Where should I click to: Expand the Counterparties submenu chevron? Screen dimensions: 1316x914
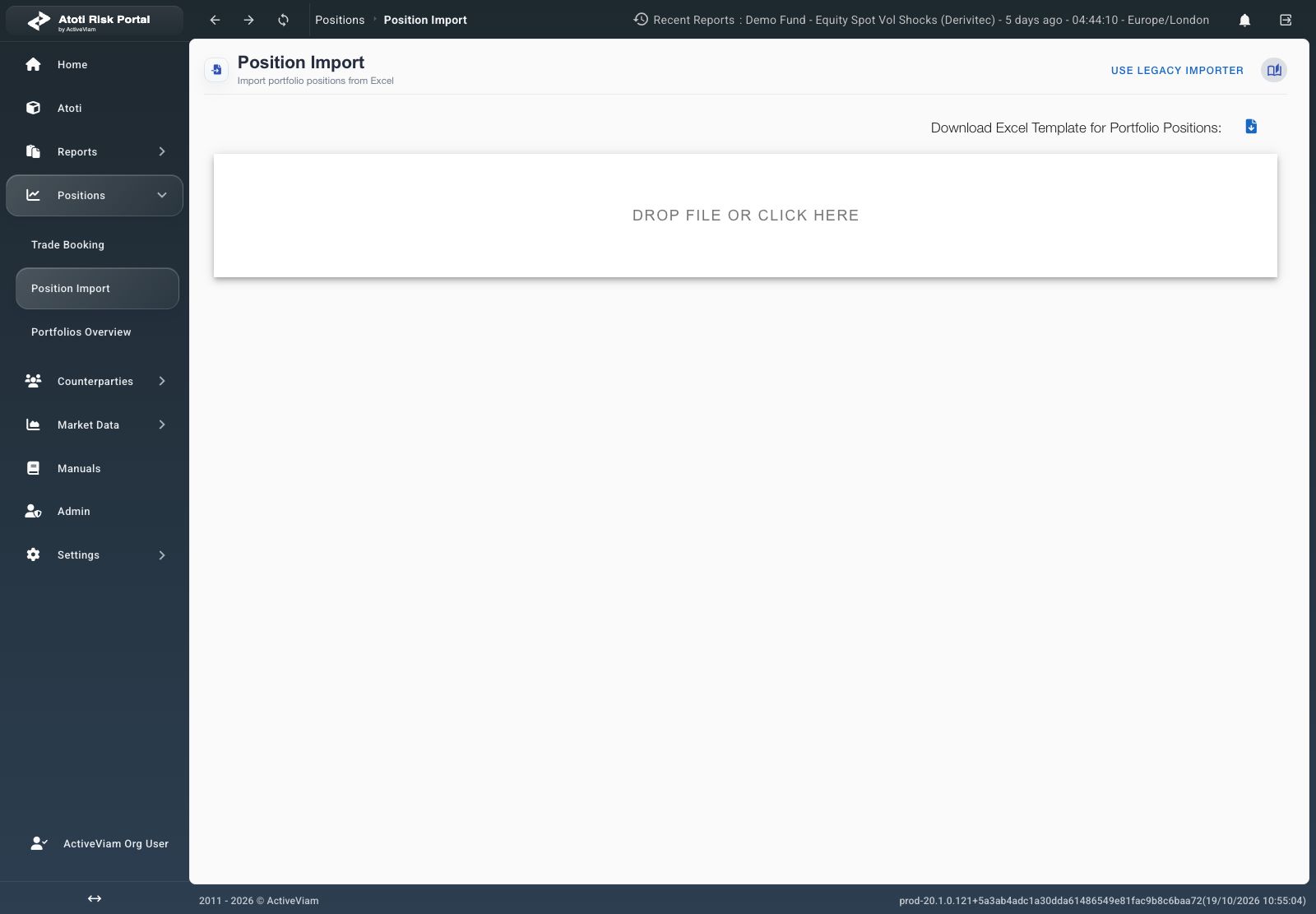(162, 381)
